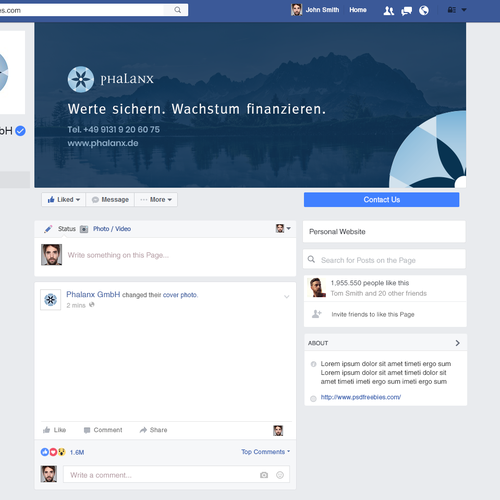Open the post-as identity dropdown in composer
This screenshot has width=500, height=500.
[283, 228]
